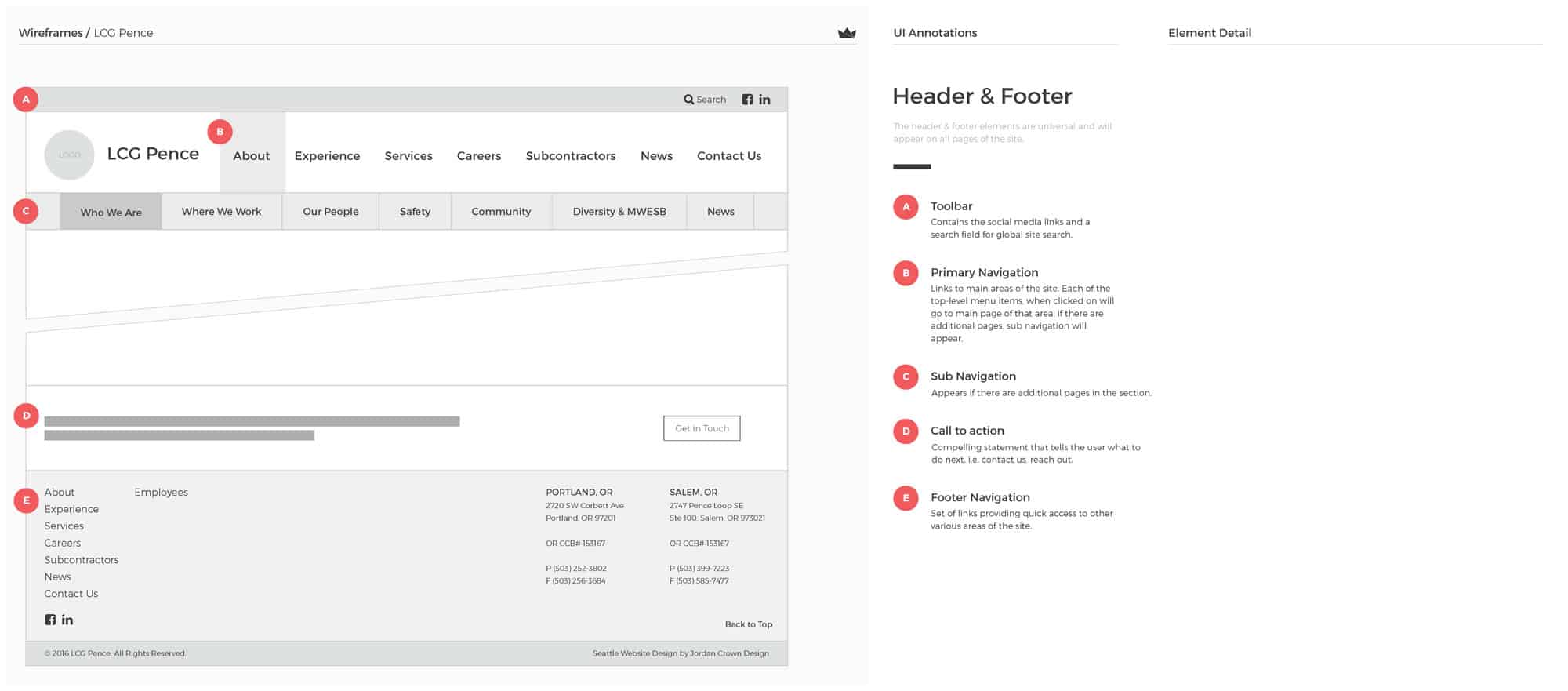Viewport: 1568px width, 691px height.
Task: Select the Our People tab
Action: click(x=331, y=212)
